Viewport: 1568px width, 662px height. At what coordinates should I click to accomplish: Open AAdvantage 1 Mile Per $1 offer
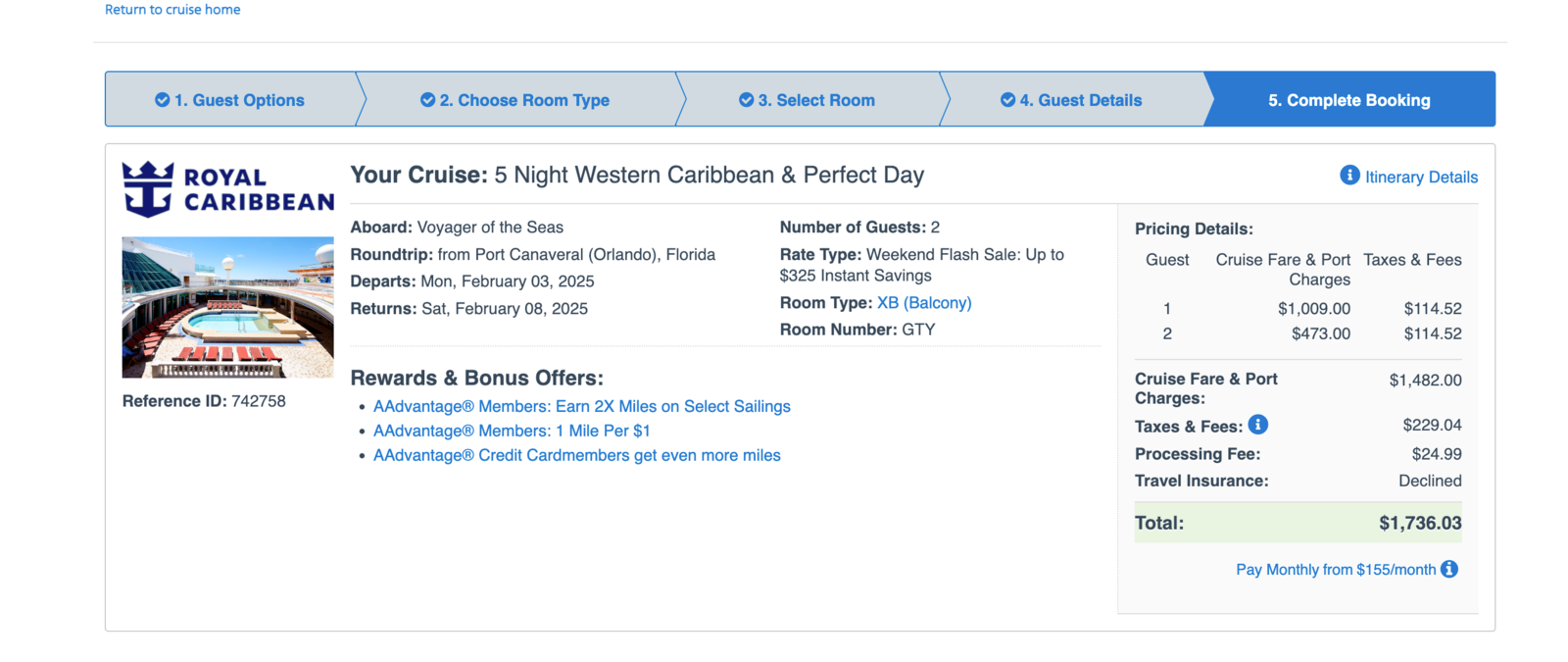[x=512, y=431]
